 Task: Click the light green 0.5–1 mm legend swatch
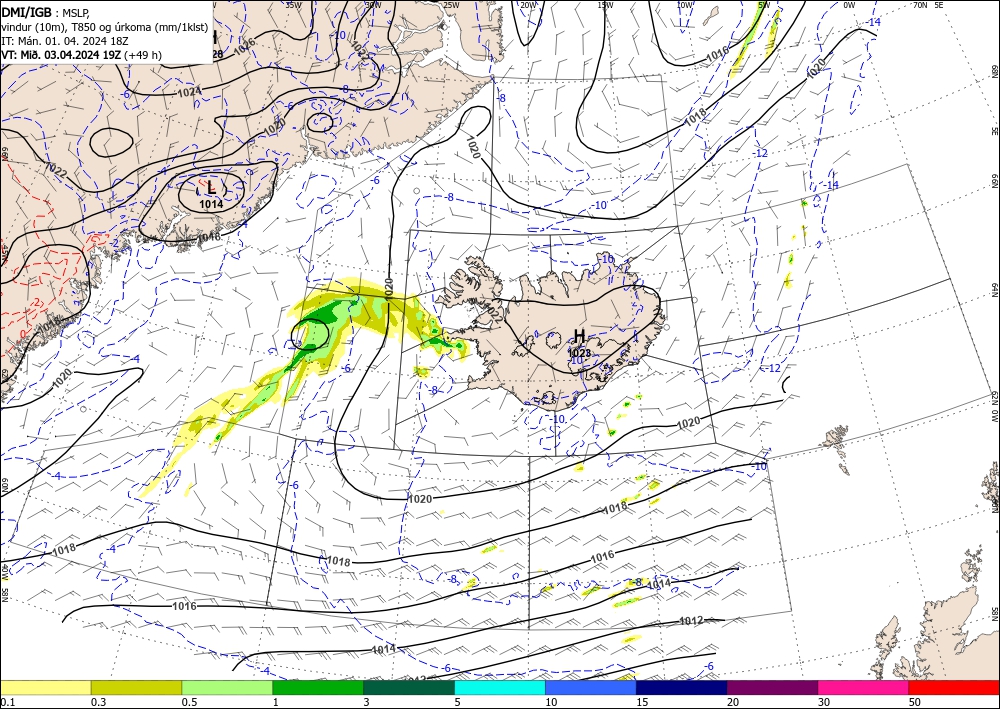[227, 687]
